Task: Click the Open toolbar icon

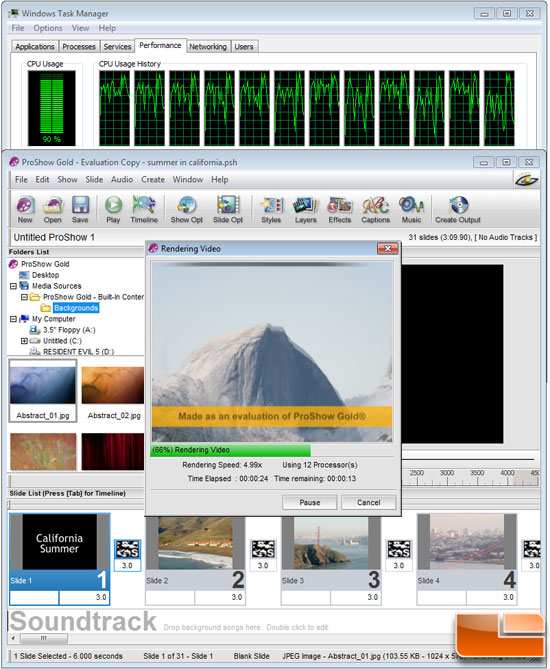Action: [52, 209]
